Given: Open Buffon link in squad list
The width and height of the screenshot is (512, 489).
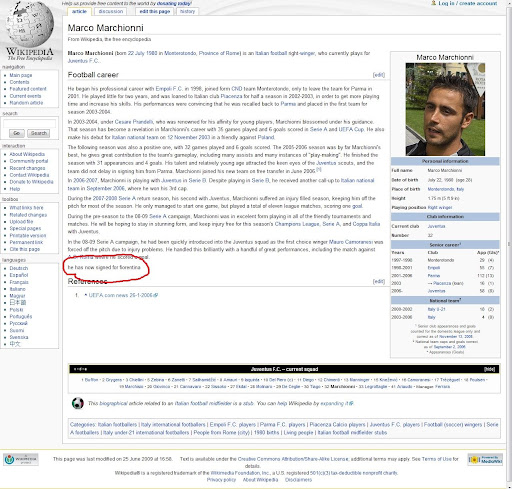Looking at the screenshot, I should coord(91,380).
